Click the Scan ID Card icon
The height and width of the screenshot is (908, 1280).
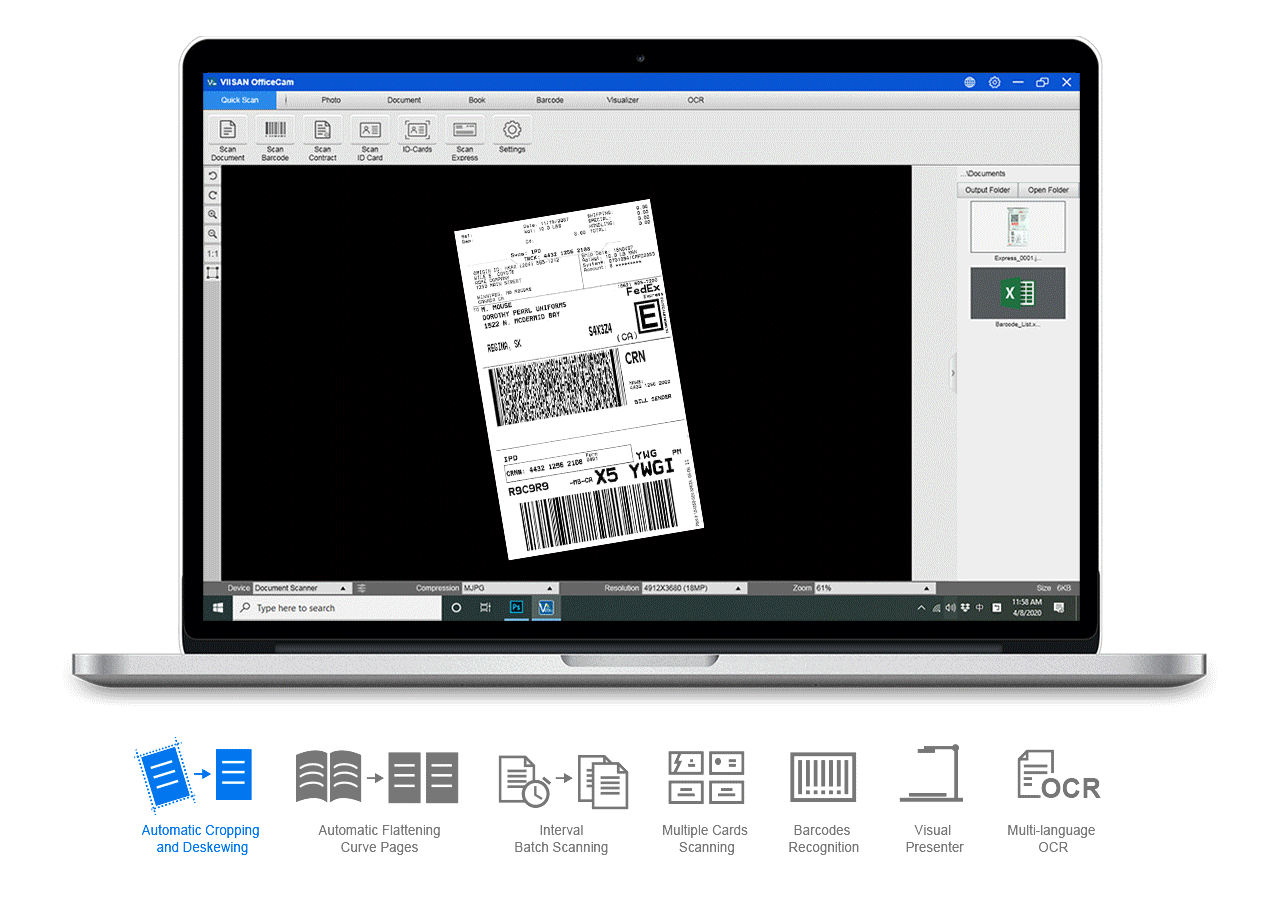[x=369, y=135]
